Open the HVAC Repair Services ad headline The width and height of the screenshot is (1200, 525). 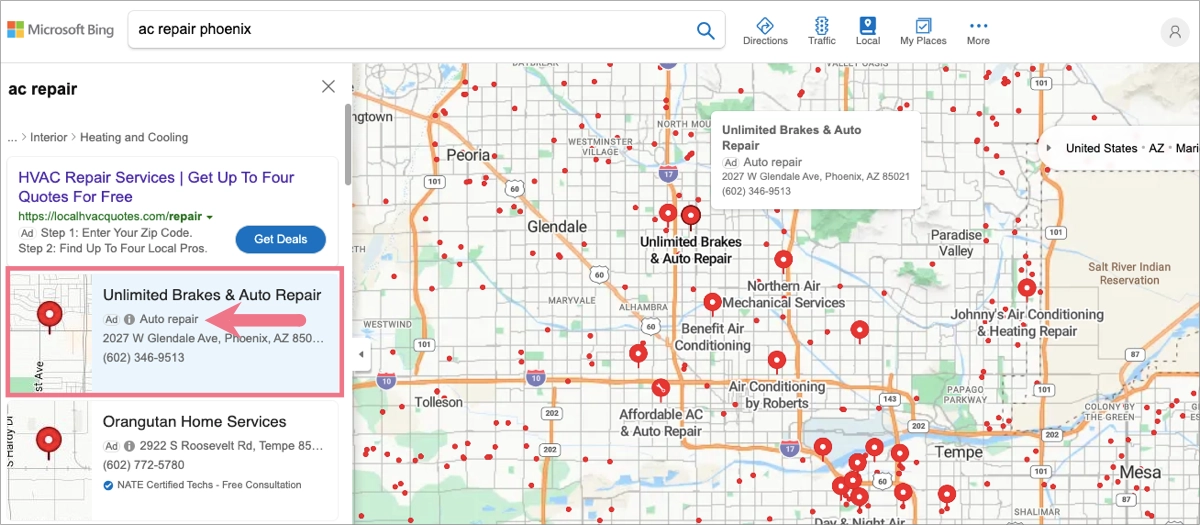pos(156,187)
